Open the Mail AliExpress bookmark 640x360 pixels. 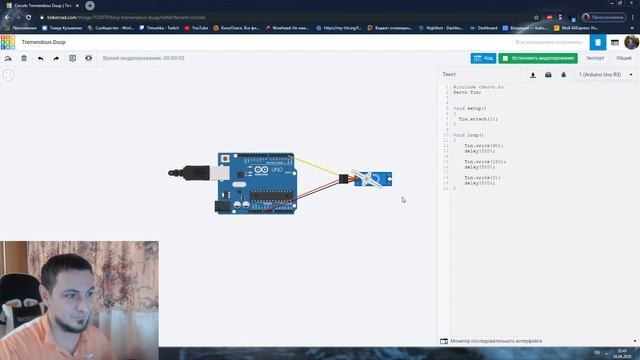(x=576, y=28)
